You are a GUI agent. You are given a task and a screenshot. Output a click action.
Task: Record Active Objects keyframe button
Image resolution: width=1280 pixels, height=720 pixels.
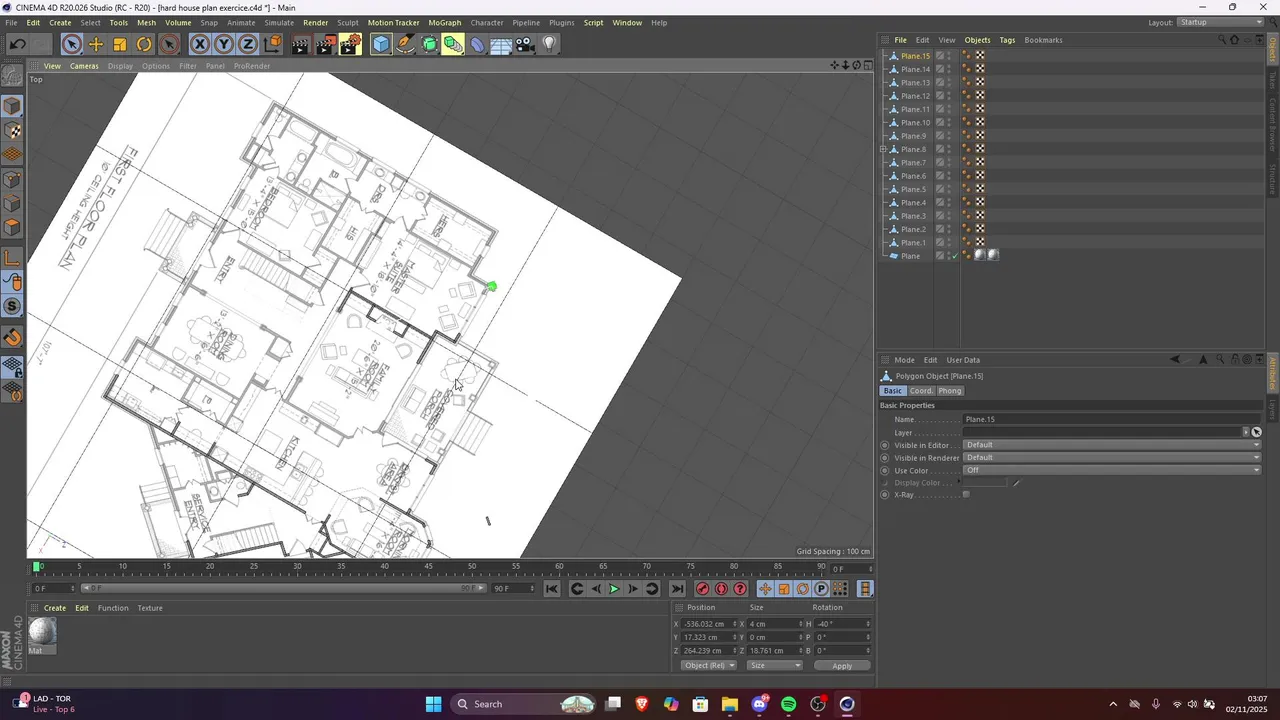coord(702,589)
